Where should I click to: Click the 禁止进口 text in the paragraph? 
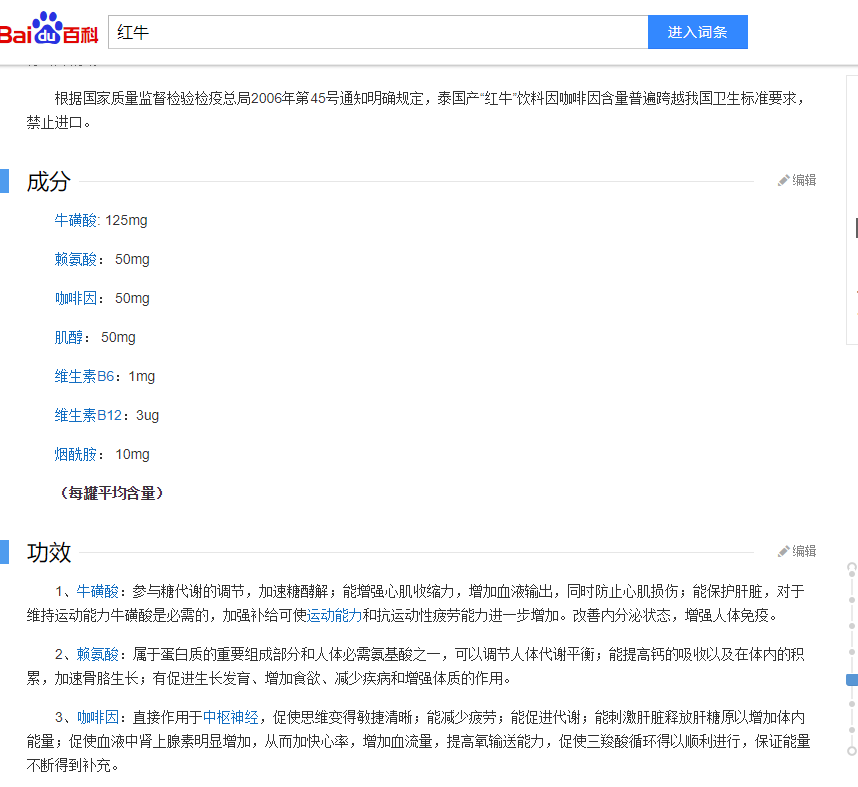click(x=54, y=122)
